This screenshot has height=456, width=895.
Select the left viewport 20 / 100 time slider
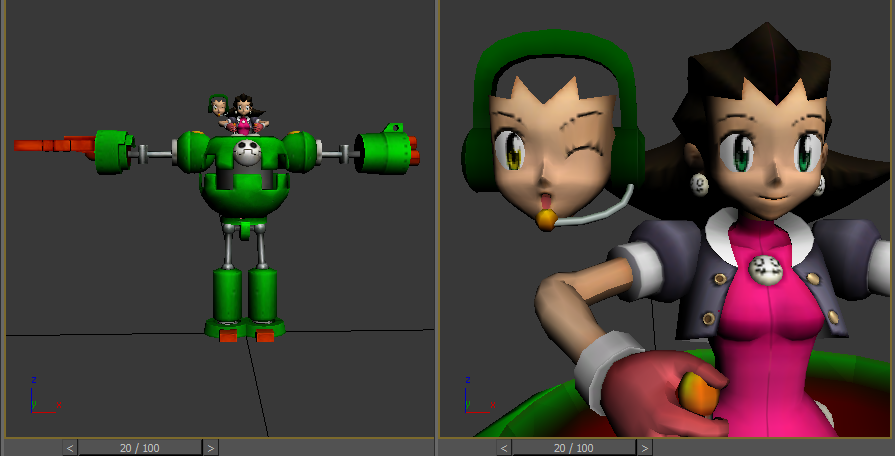click(140, 448)
